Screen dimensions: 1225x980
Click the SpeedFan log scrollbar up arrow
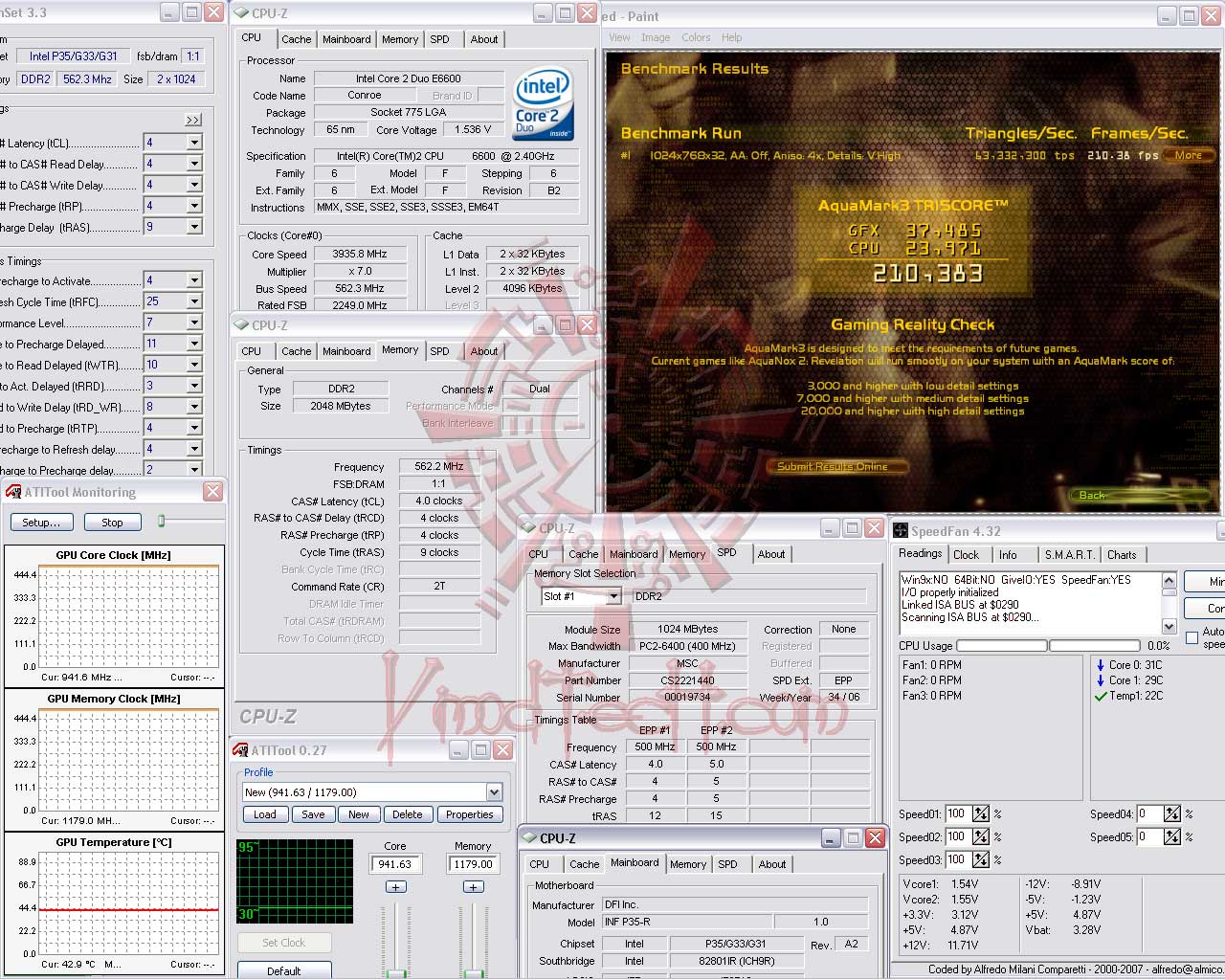pos(1169,580)
